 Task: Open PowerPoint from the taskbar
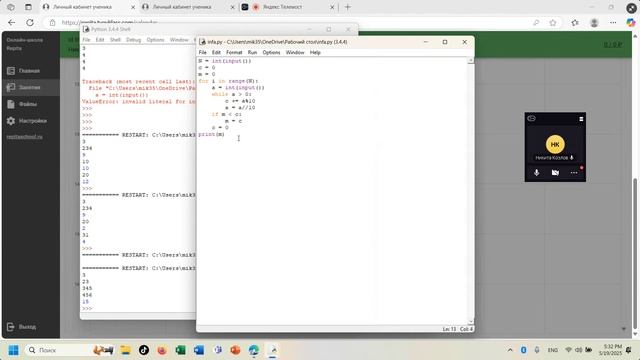[236, 350]
